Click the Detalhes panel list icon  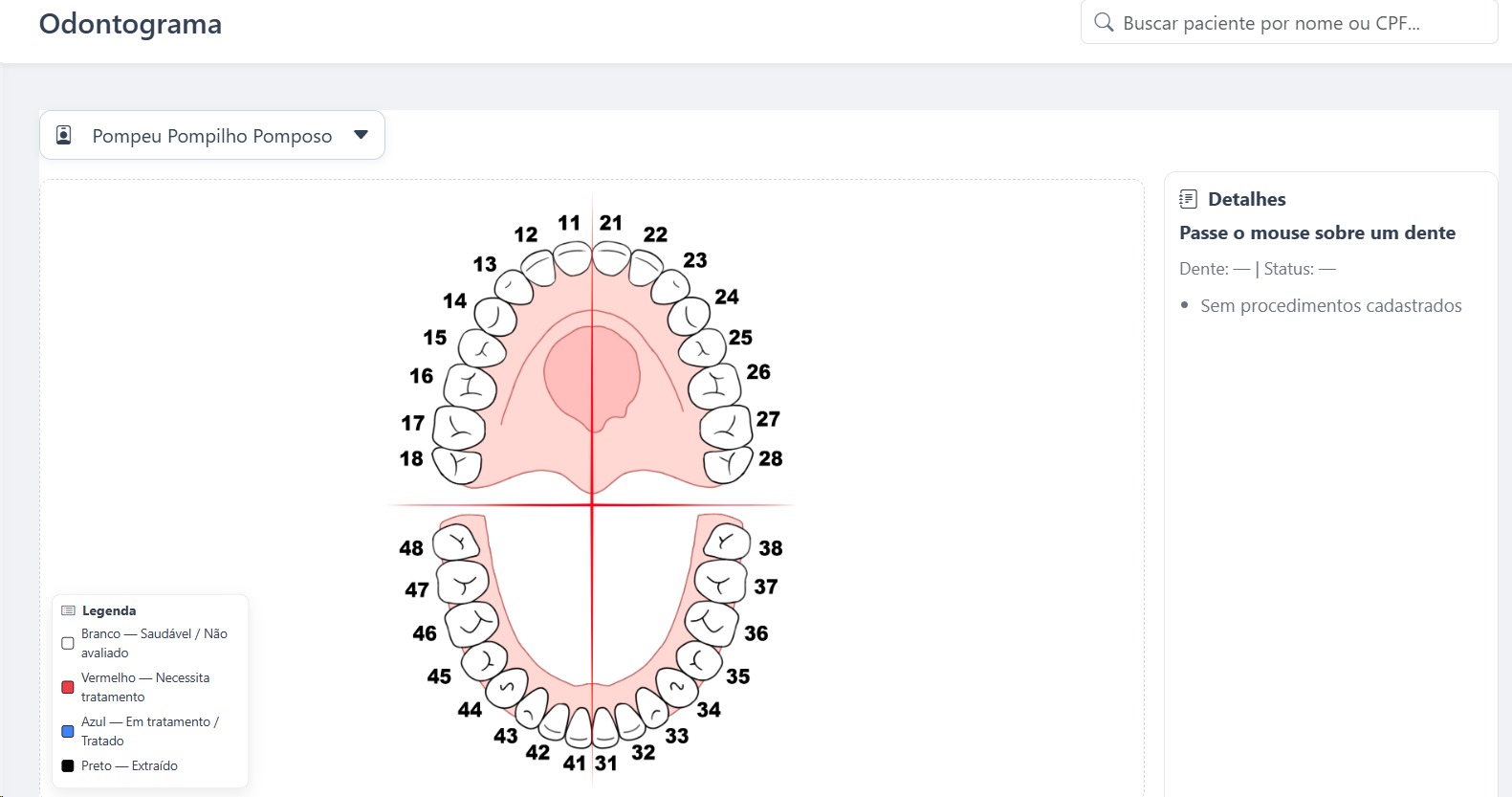(x=1188, y=199)
